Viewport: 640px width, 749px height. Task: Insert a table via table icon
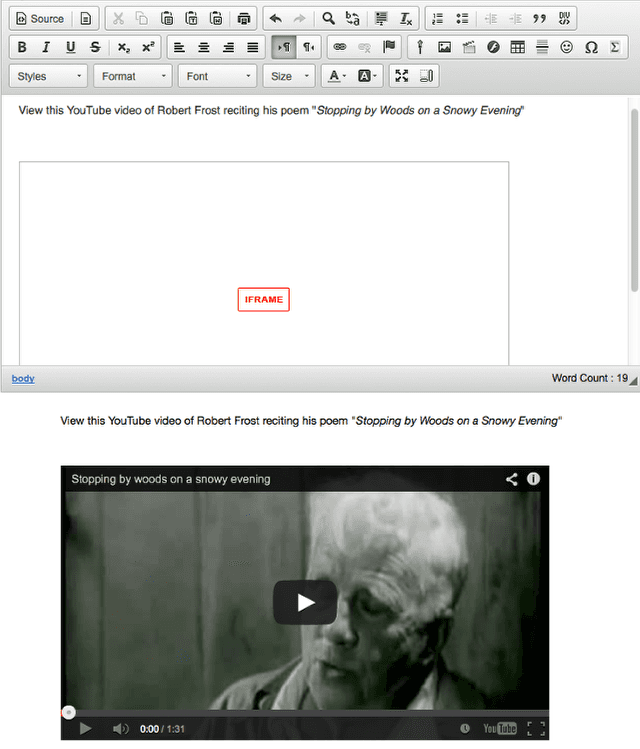[x=517, y=47]
